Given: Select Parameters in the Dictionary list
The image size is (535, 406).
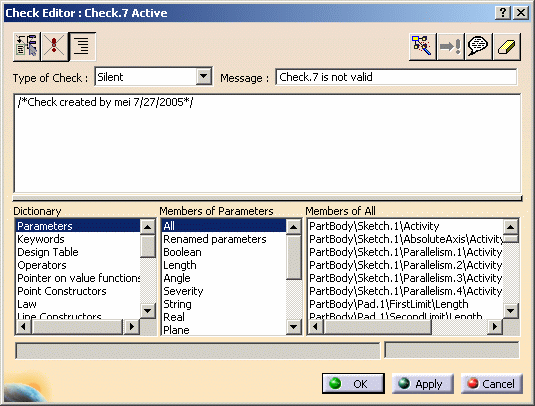Looking at the screenshot, I should coord(78,226).
